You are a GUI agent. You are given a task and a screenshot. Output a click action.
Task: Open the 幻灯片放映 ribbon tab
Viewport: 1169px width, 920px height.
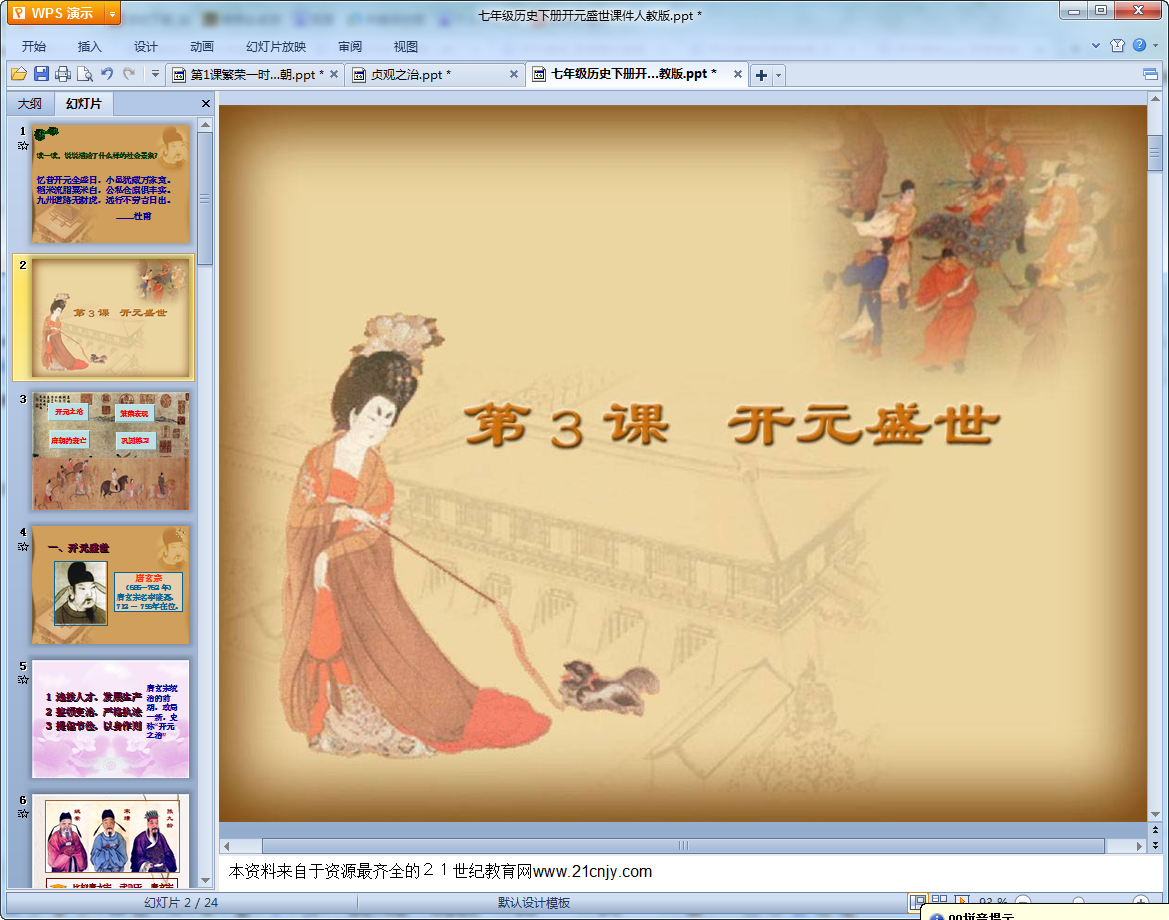pos(276,46)
